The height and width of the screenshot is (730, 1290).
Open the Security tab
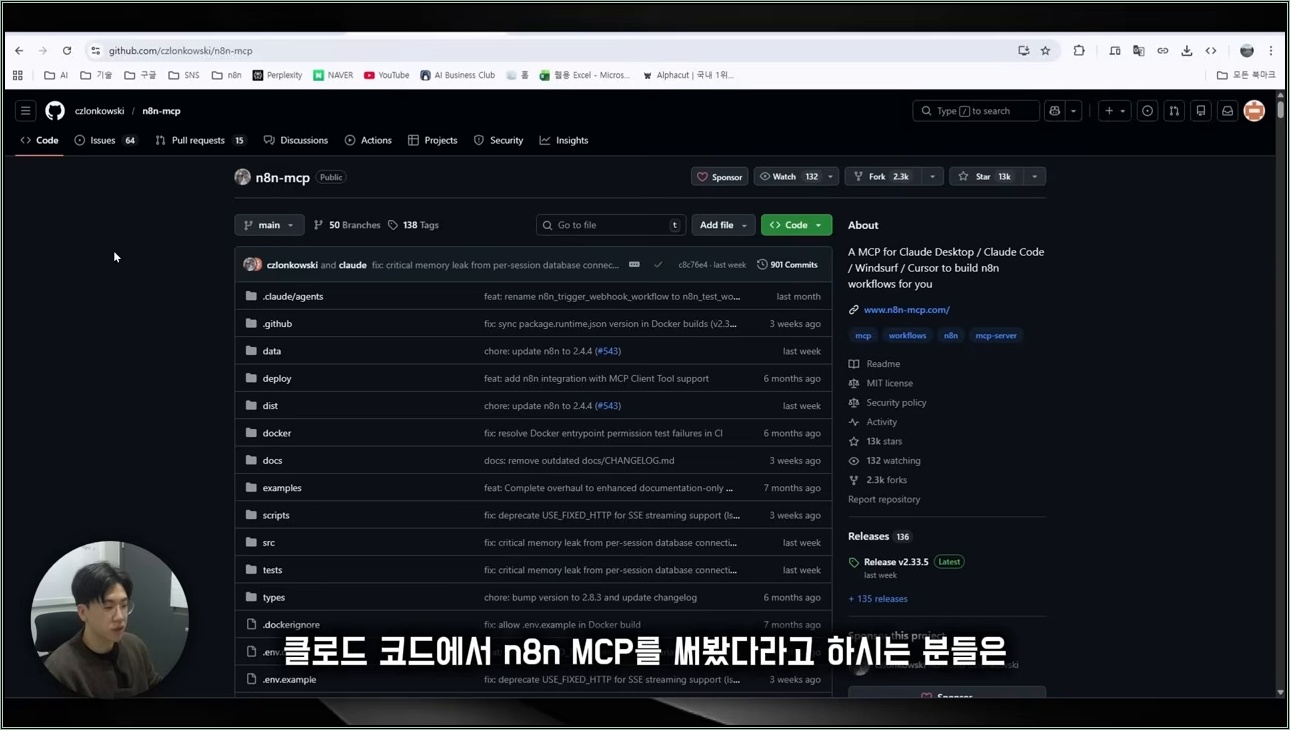click(498, 141)
